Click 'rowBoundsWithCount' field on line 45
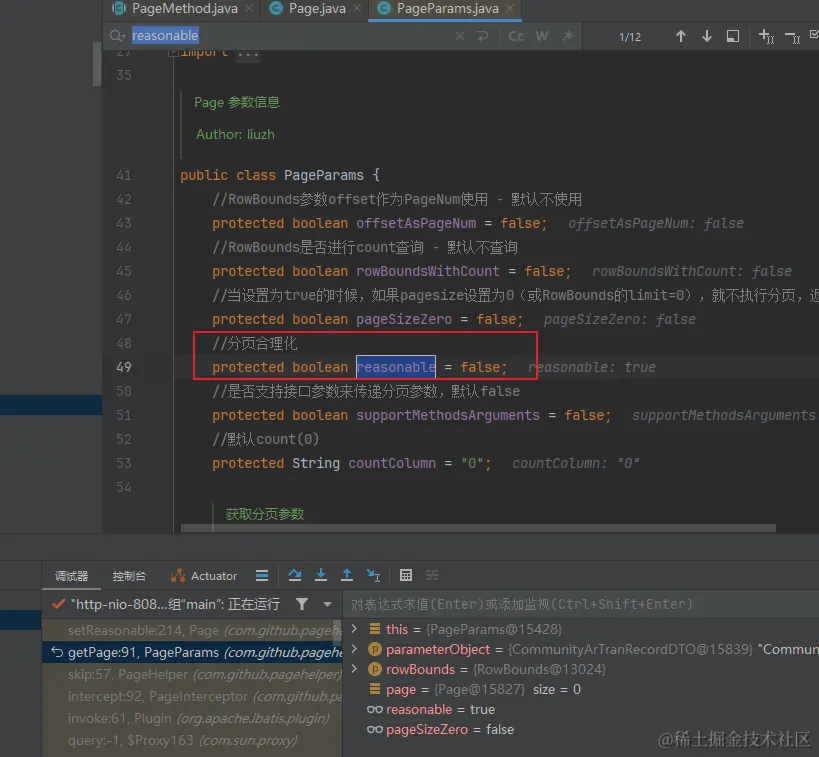The width and height of the screenshot is (819, 757). [428, 271]
